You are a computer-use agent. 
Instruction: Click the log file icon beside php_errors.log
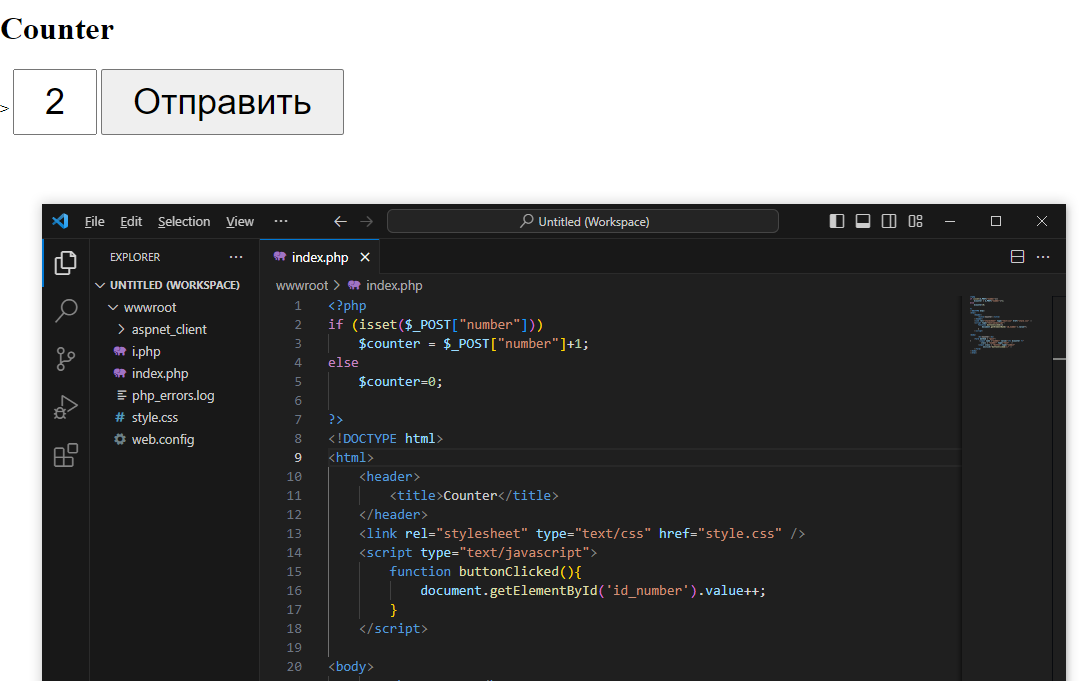pos(121,395)
